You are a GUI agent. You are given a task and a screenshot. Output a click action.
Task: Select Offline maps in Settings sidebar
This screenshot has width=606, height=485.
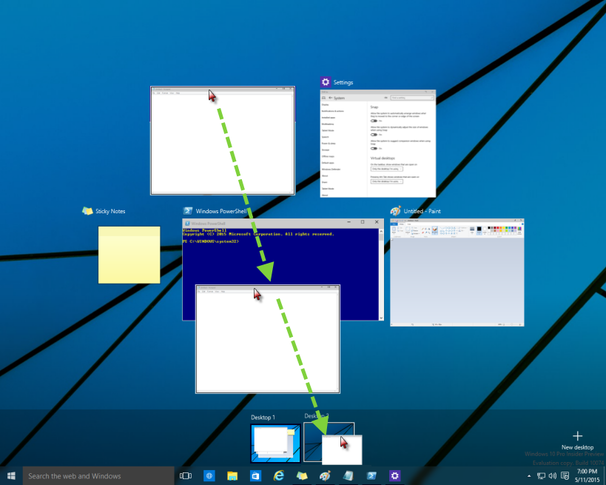328,156
